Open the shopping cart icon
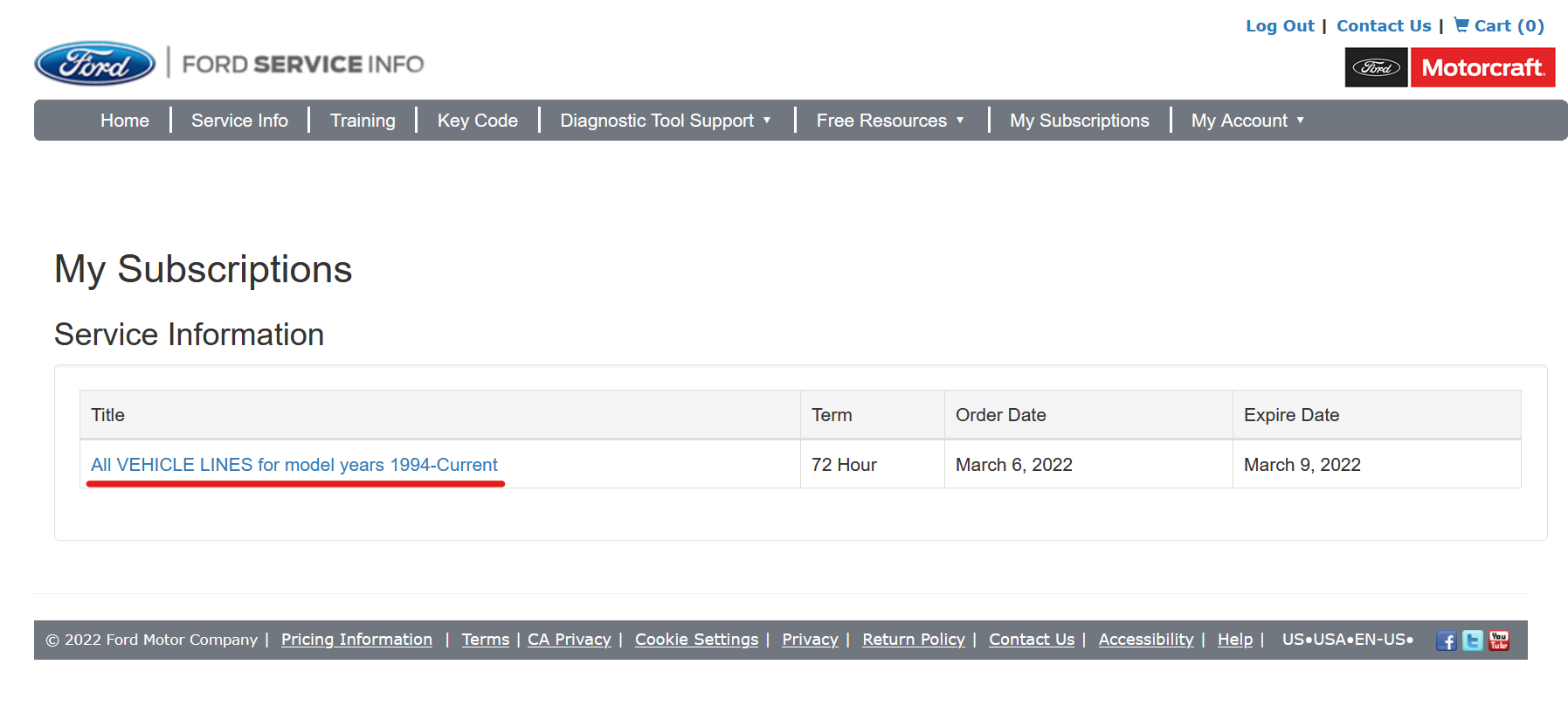The image size is (1568, 713). (1461, 25)
